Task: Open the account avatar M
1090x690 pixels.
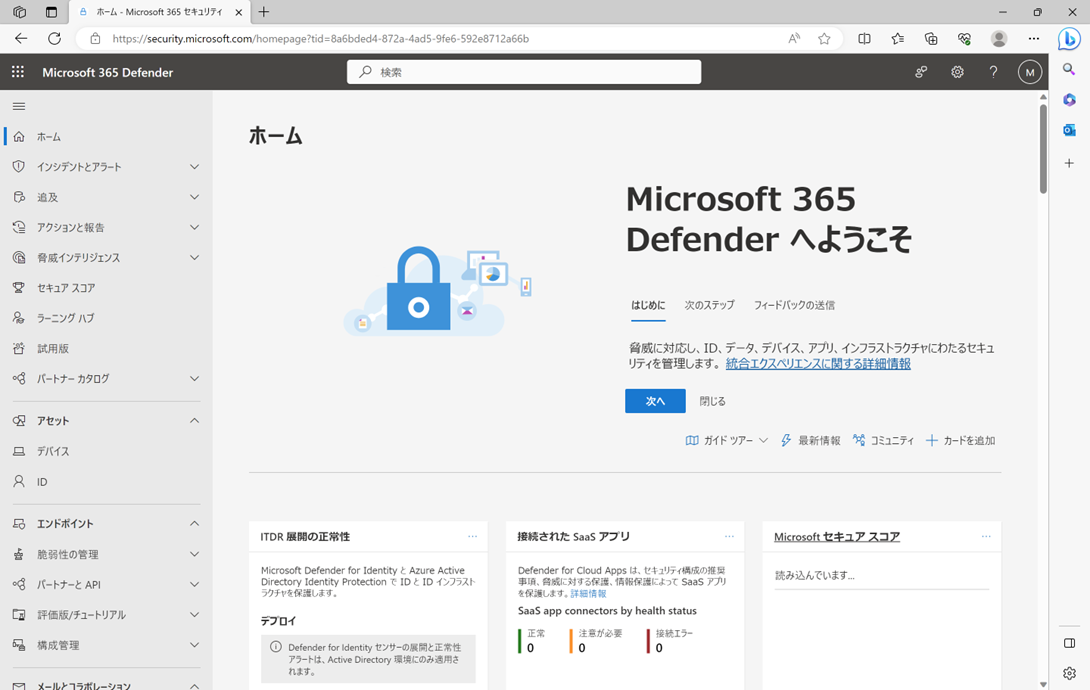Action: tap(1030, 72)
